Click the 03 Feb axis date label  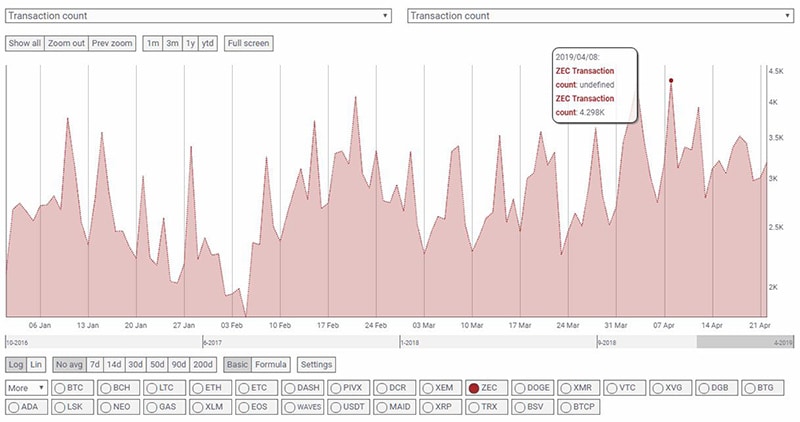tap(232, 325)
